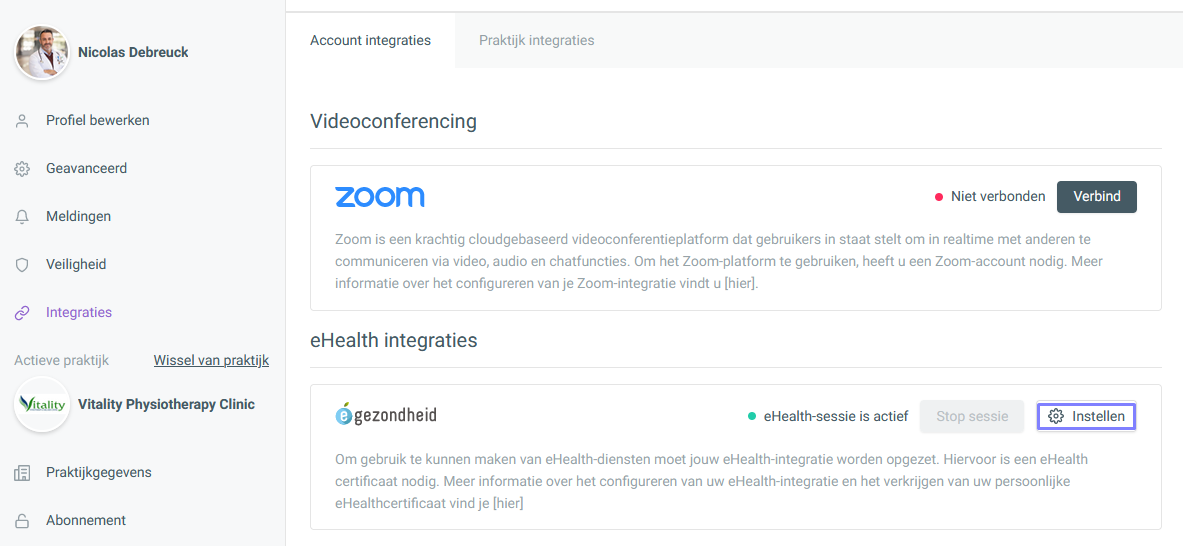Click the Vitality Physiotherapy Clinic logo
Image resolution: width=1183 pixels, height=546 pixels.
click(x=42, y=404)
